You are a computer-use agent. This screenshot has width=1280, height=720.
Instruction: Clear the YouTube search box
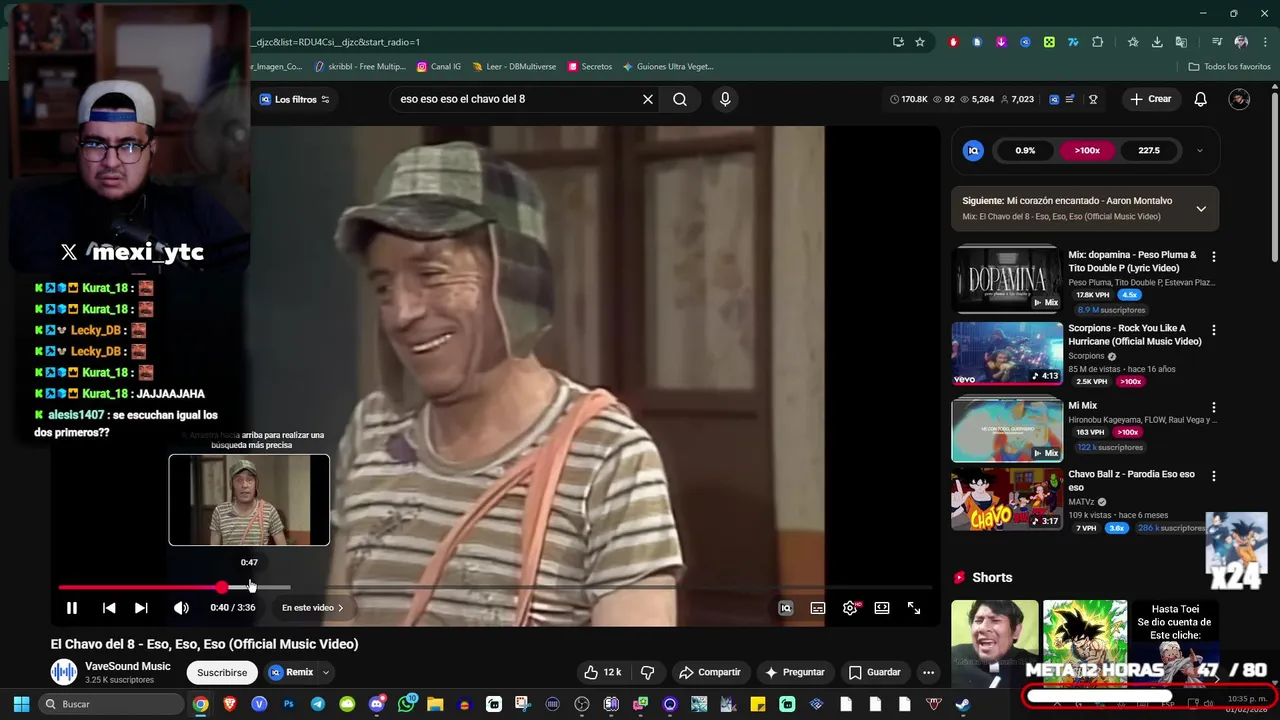(648, 99)
